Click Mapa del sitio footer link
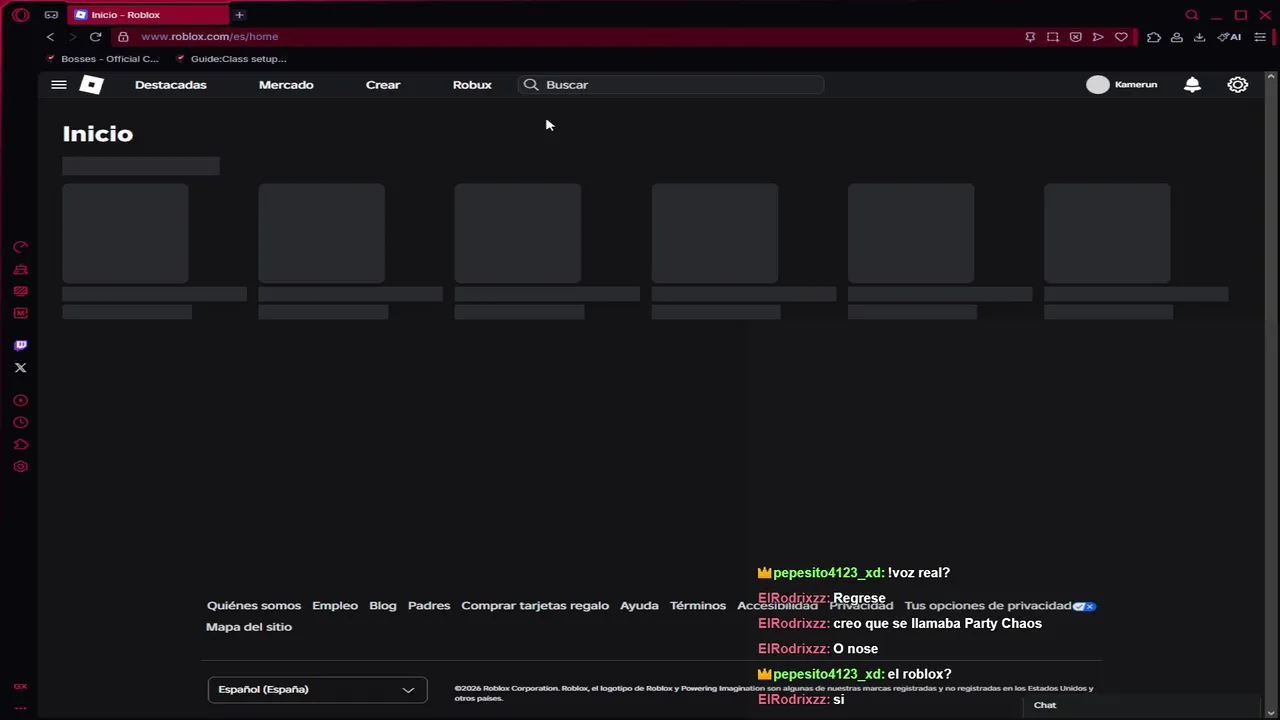Screen dimensions: 1280x720 pos(249,627)
